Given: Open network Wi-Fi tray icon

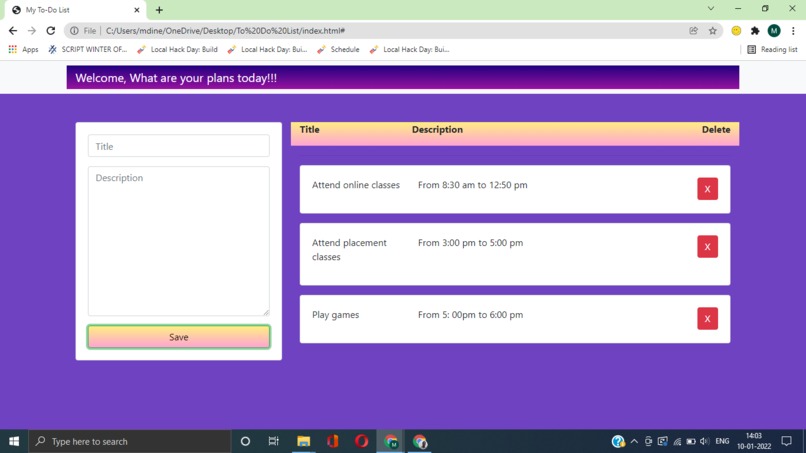Looking at the screenshot, I should click(677, 441).
